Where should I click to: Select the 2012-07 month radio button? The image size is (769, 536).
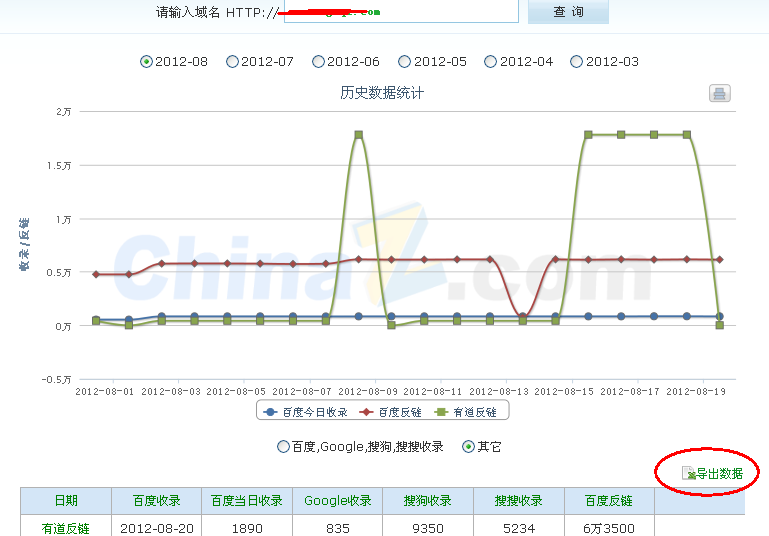click(x=233, y=62)
